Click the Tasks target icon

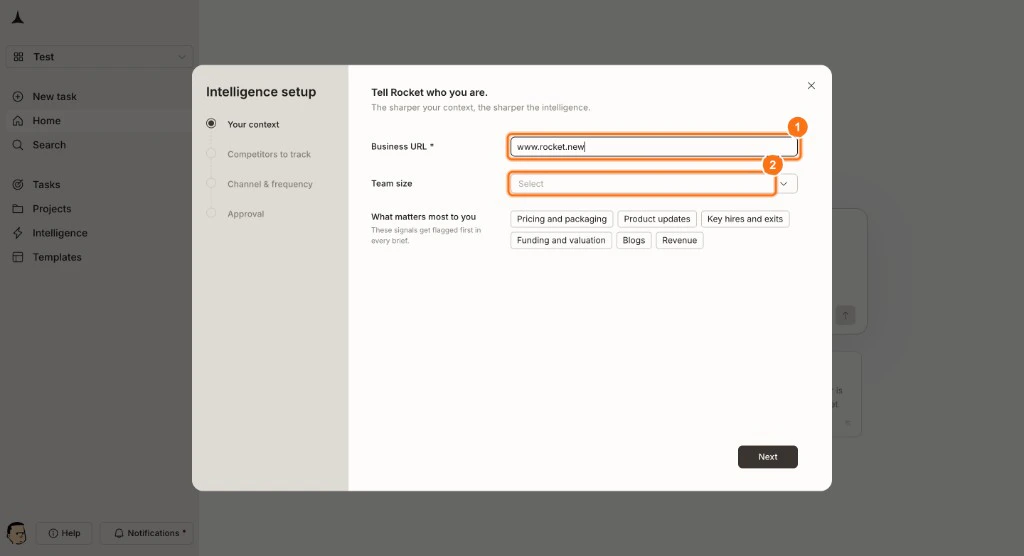click(18, 185)
